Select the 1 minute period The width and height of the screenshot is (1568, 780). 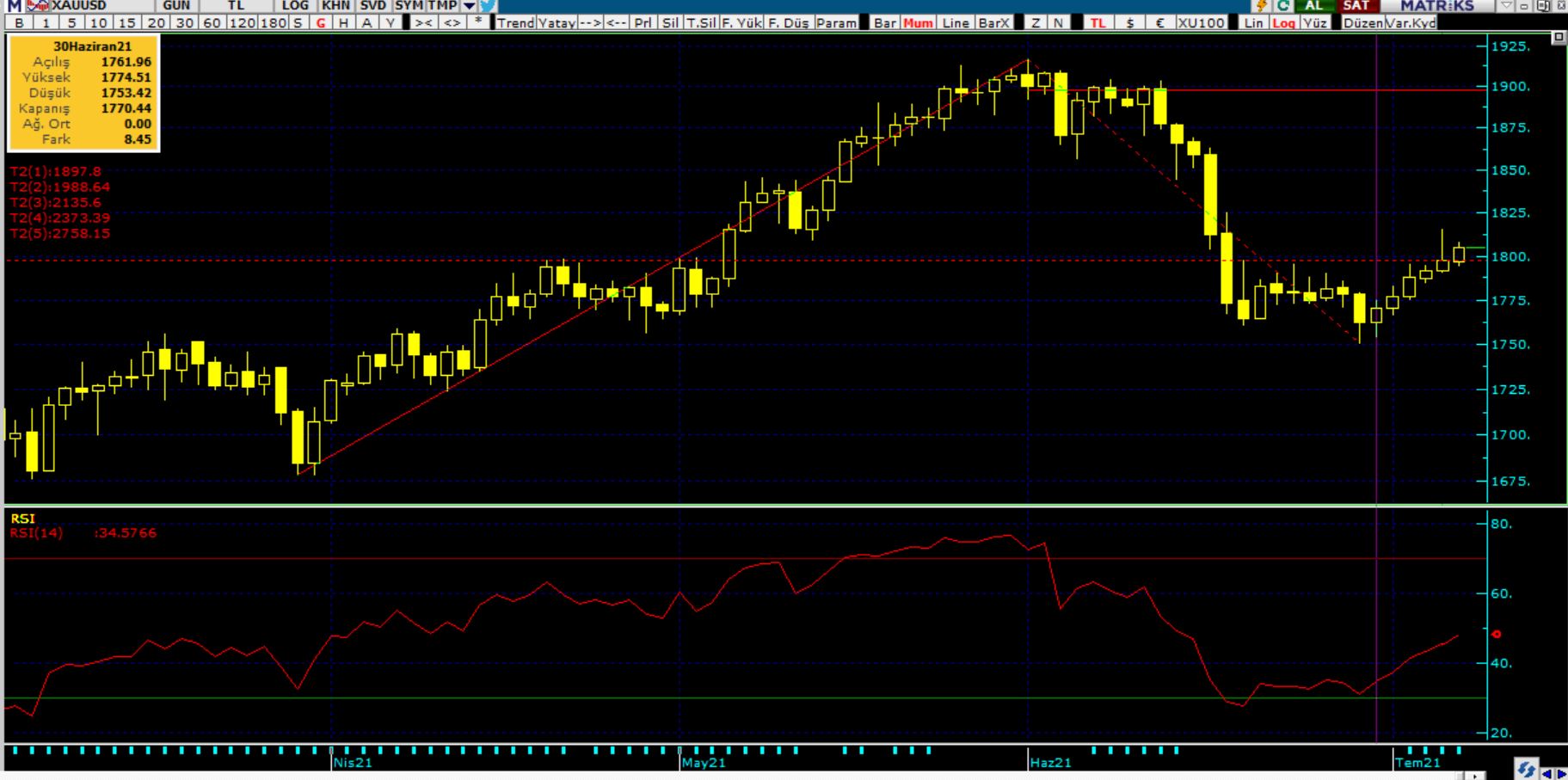point(46,23)
